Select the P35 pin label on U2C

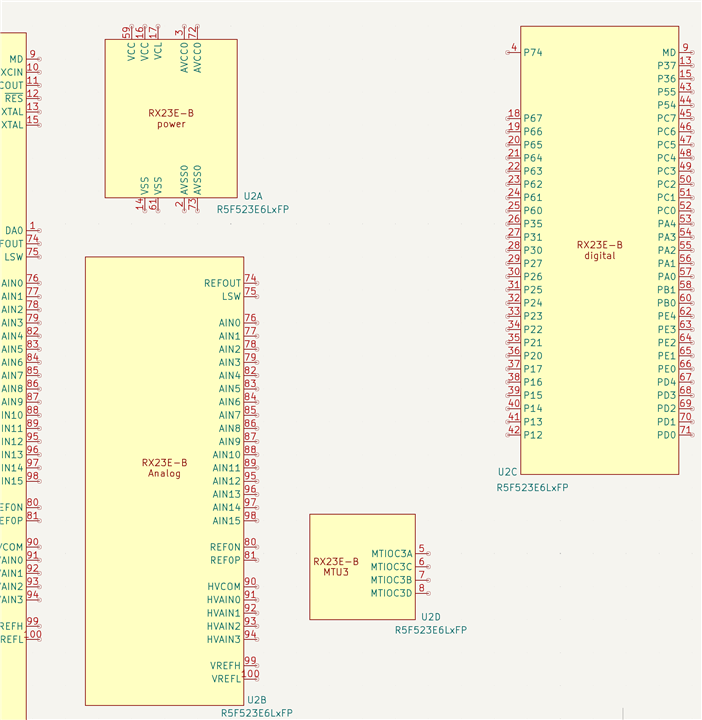(x=533, y=224)
